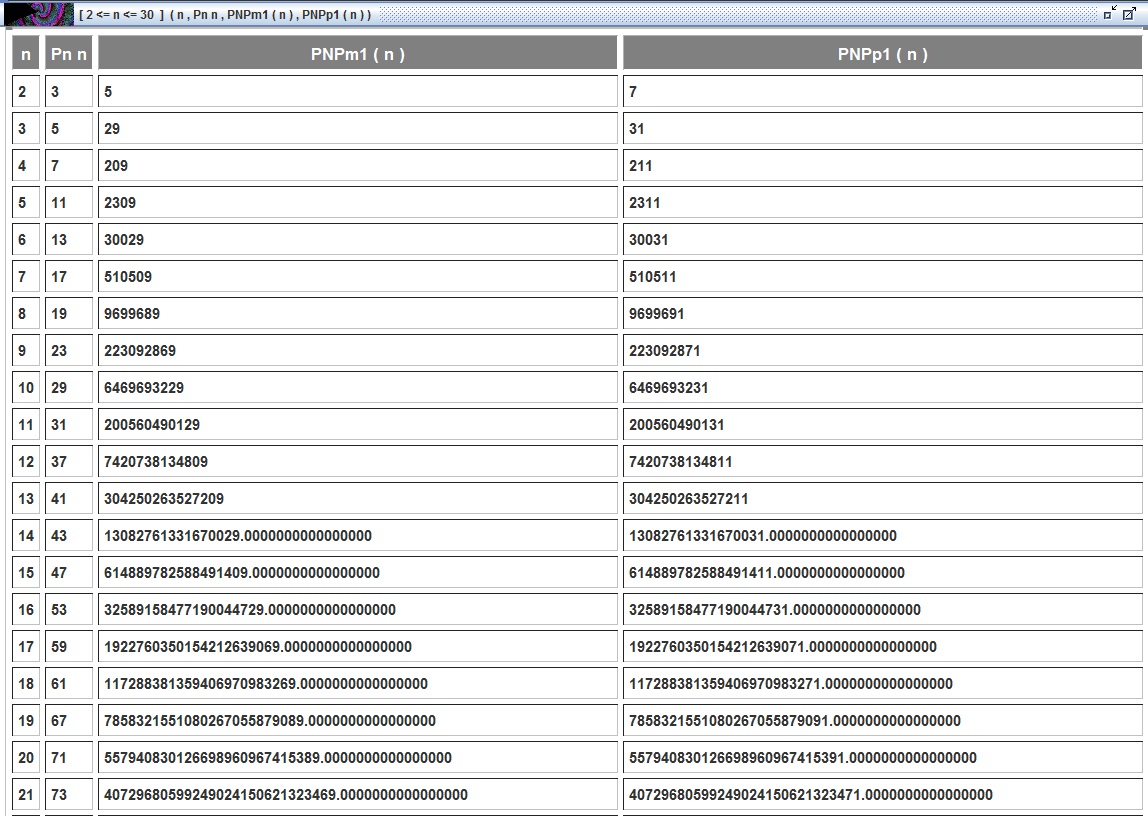Select the PNPp1 cell with value 7 in row n=2
Screen dimensions: 1148x816
pyautogui.click(x=882, y=91)
